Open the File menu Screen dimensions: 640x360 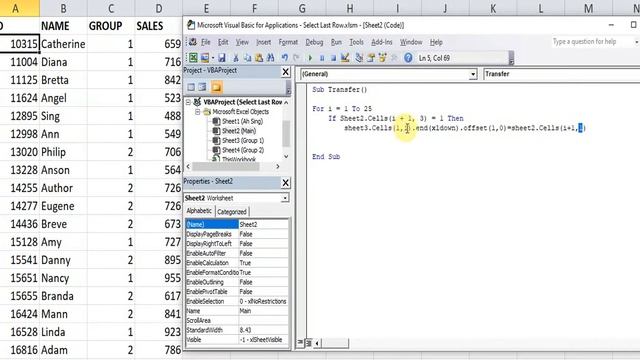click(206, 42)
